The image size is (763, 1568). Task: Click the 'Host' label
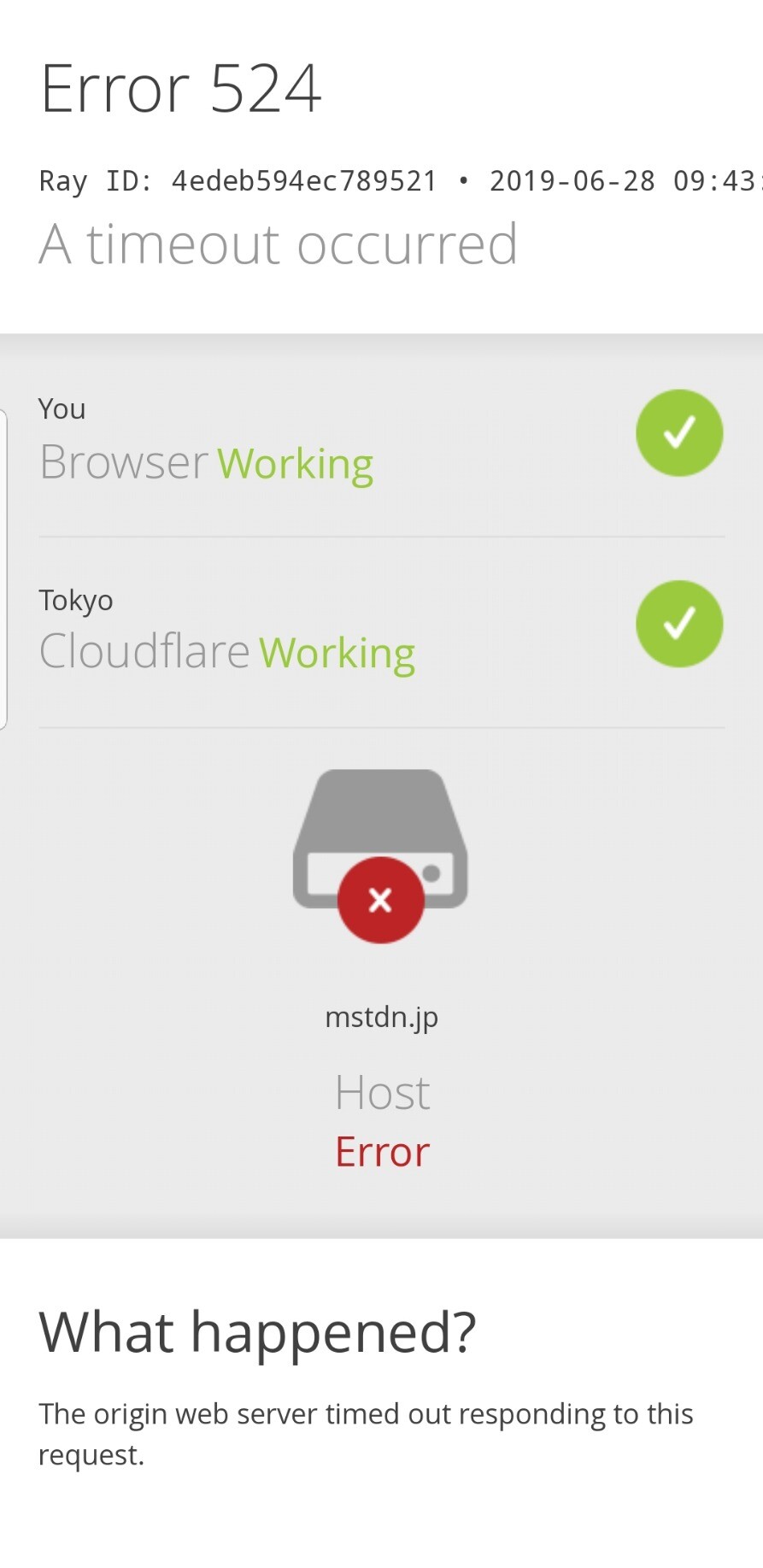(x=382, y=1092)
